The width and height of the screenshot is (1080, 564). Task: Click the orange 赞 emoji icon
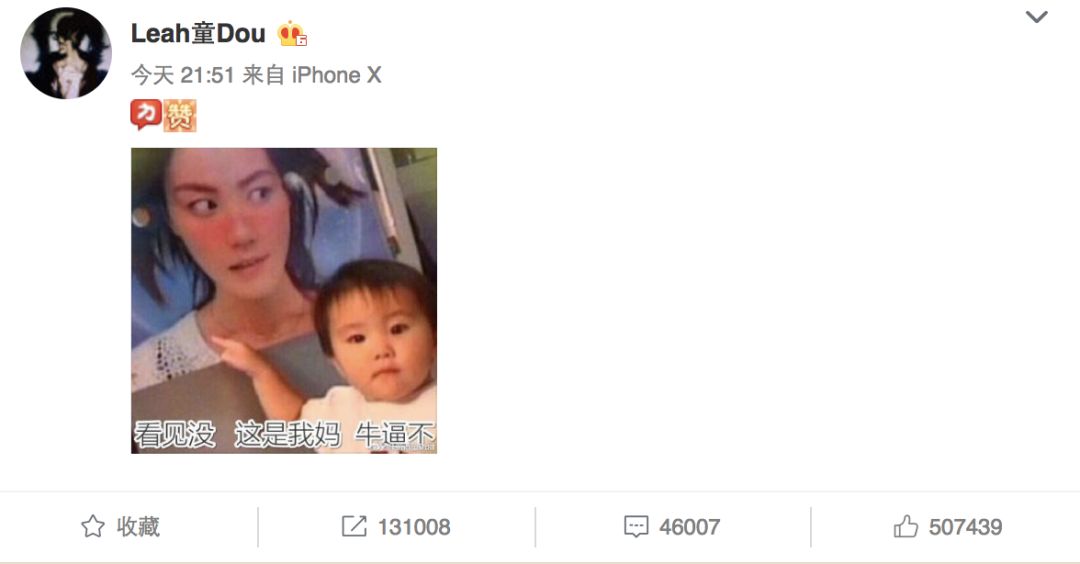[180, 115]
